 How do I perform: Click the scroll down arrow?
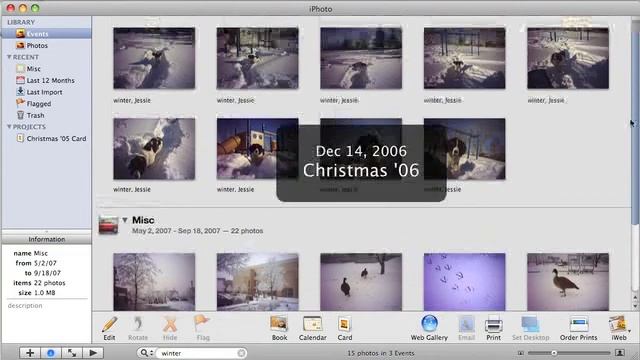[635, 306]
